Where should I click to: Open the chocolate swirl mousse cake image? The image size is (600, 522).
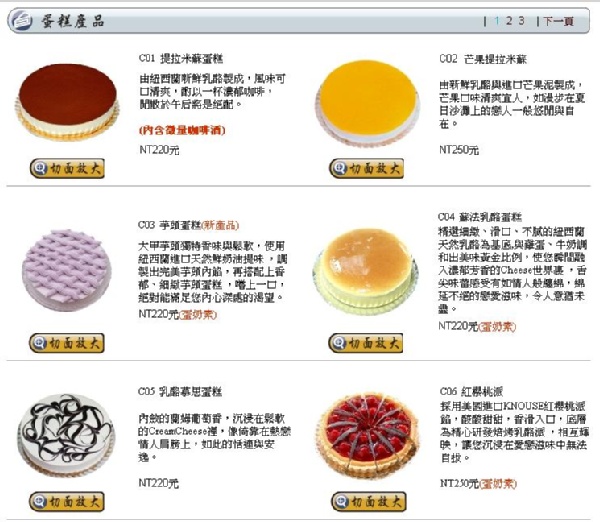(66, 436)
